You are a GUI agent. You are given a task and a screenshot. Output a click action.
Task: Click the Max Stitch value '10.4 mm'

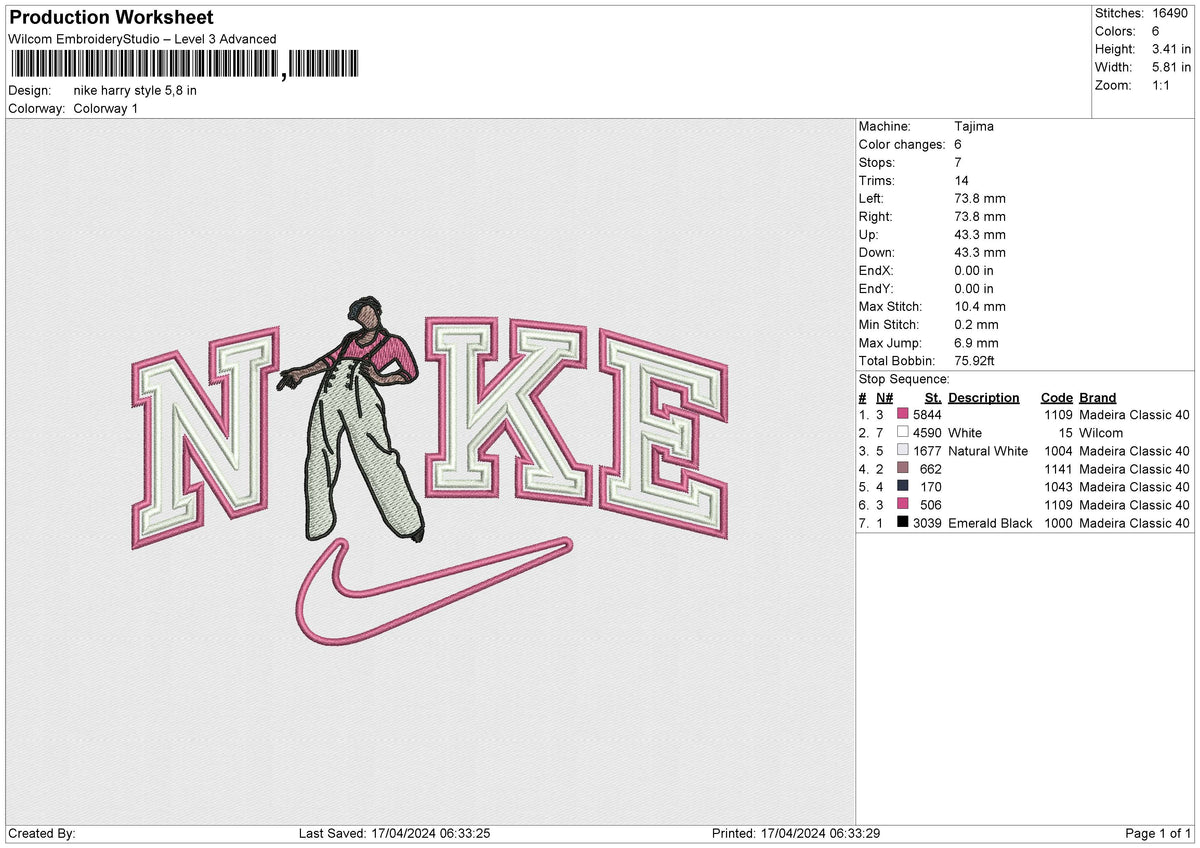980,307
